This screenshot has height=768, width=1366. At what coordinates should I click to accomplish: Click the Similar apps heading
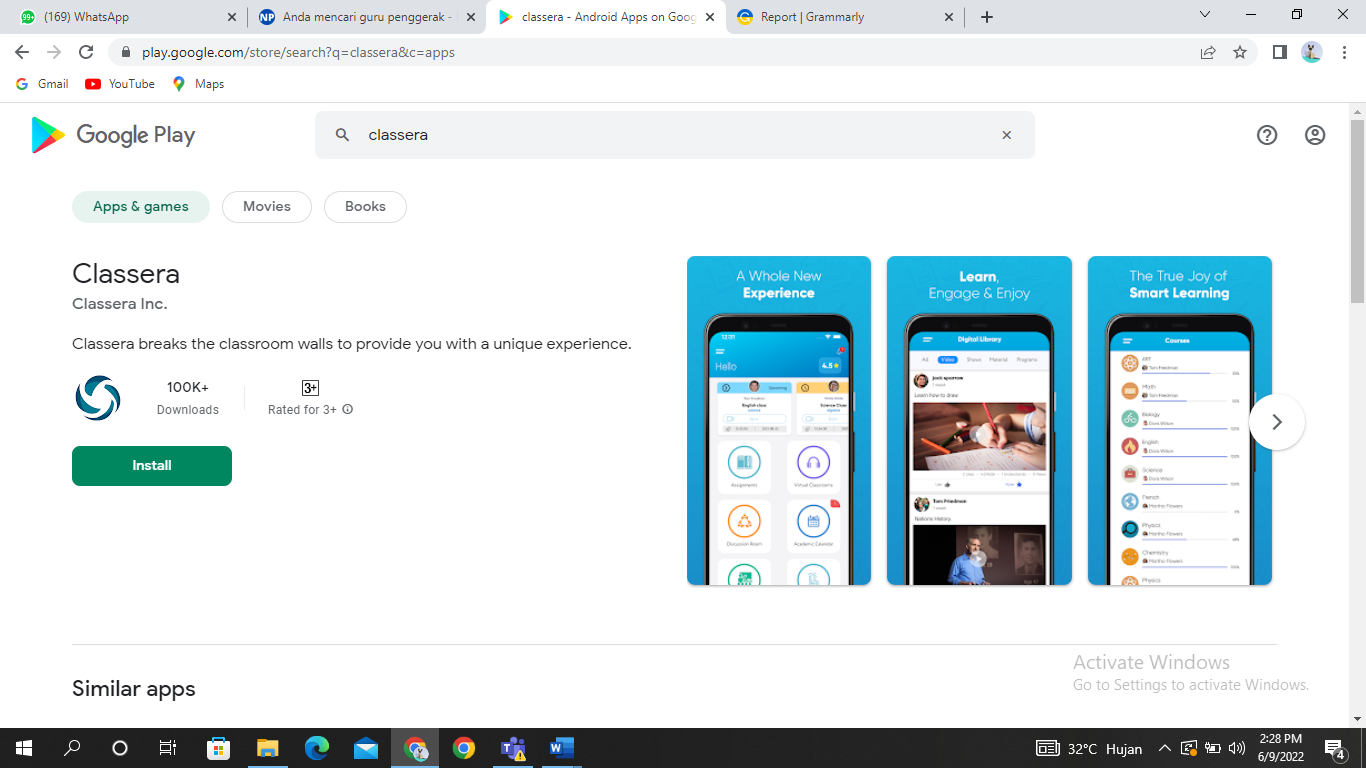(x=134, y=689)
